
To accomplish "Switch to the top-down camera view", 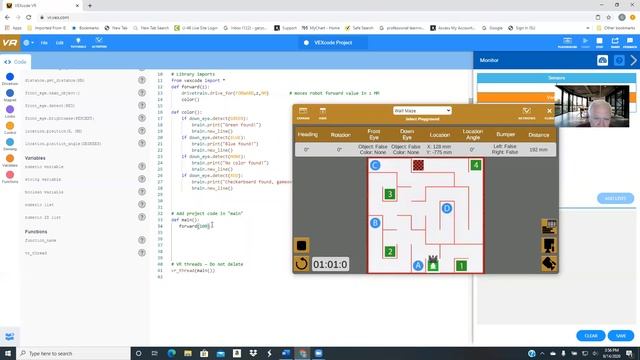I will click(549, 227).
